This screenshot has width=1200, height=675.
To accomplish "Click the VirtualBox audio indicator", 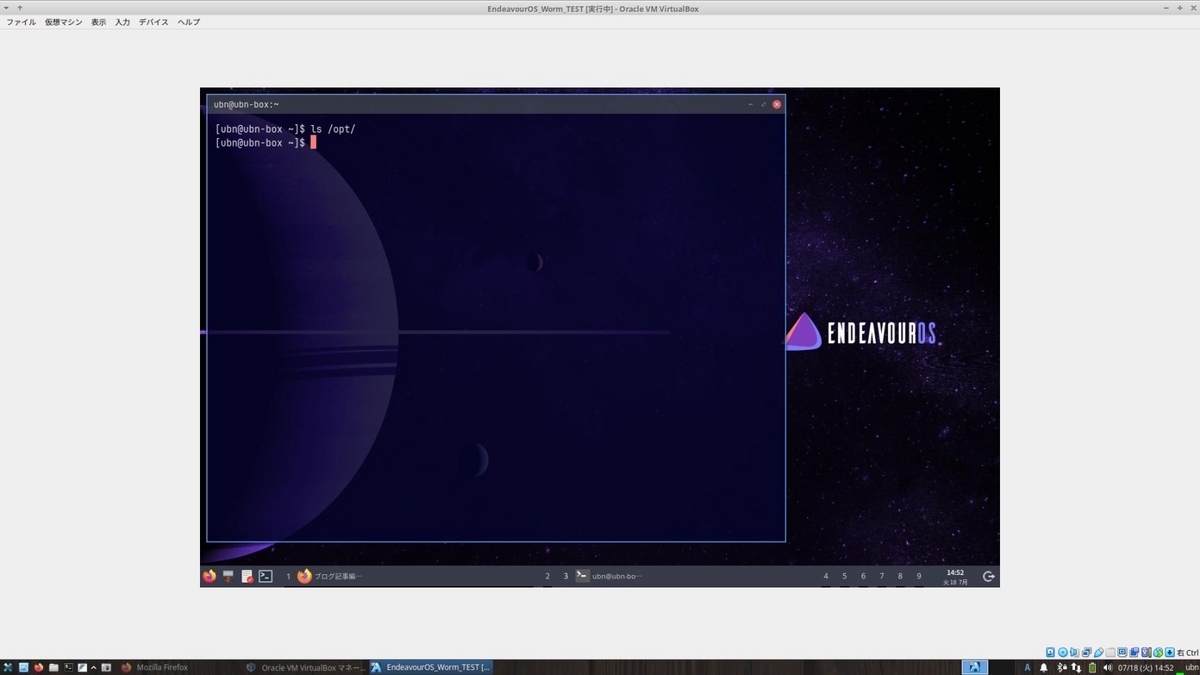I will pos(1074,652).
